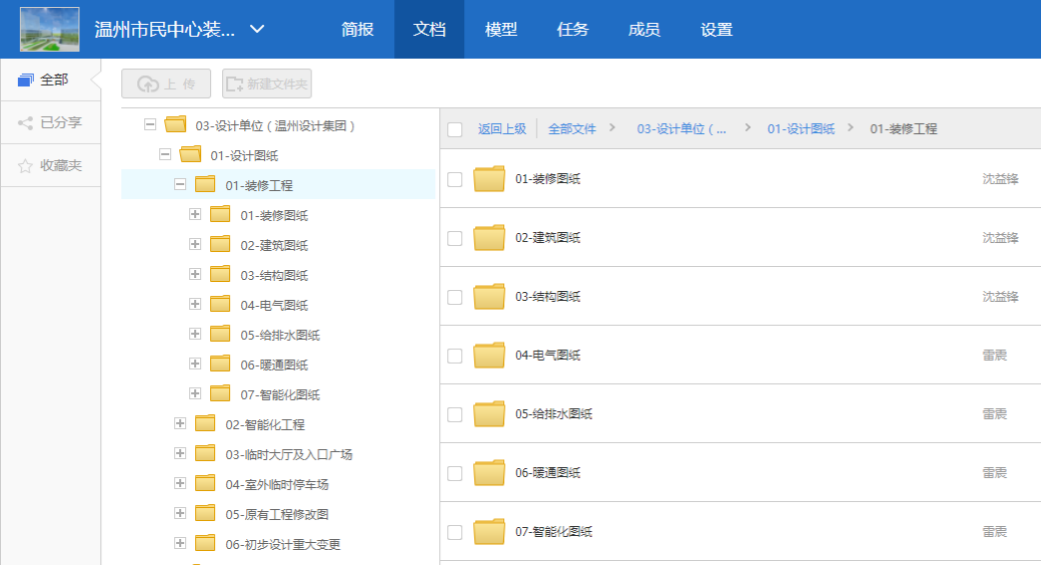This screenshot has height=565, width=1041.
Task: Click 05-原有工程修改图 folder icon in tree
Action: click(205, 513)
